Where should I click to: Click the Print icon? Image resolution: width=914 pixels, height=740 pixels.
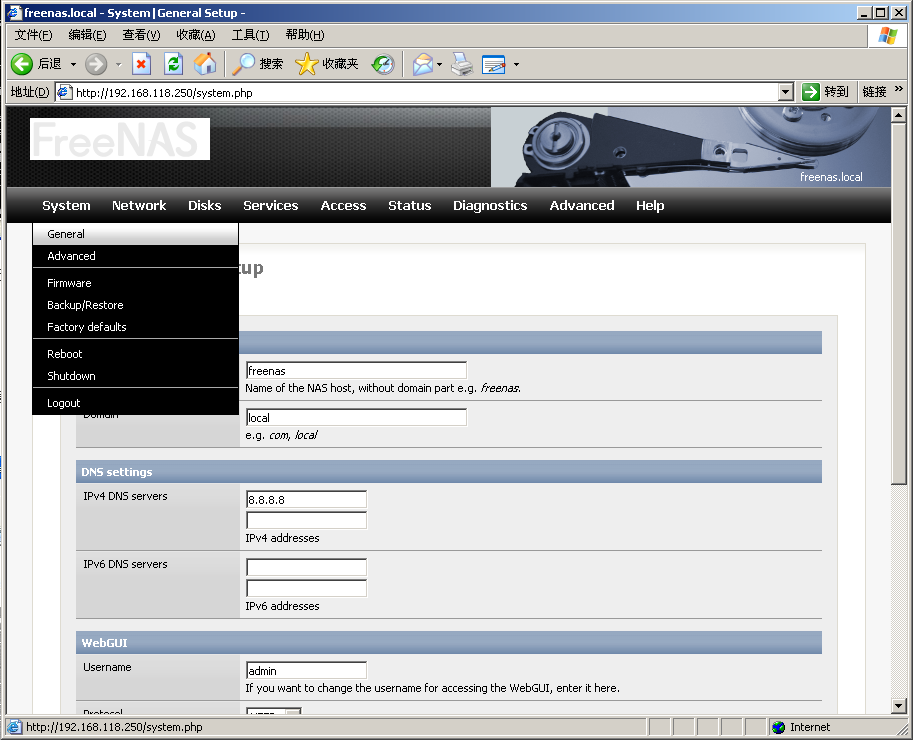pyautogui.click(x=462, y=64)
